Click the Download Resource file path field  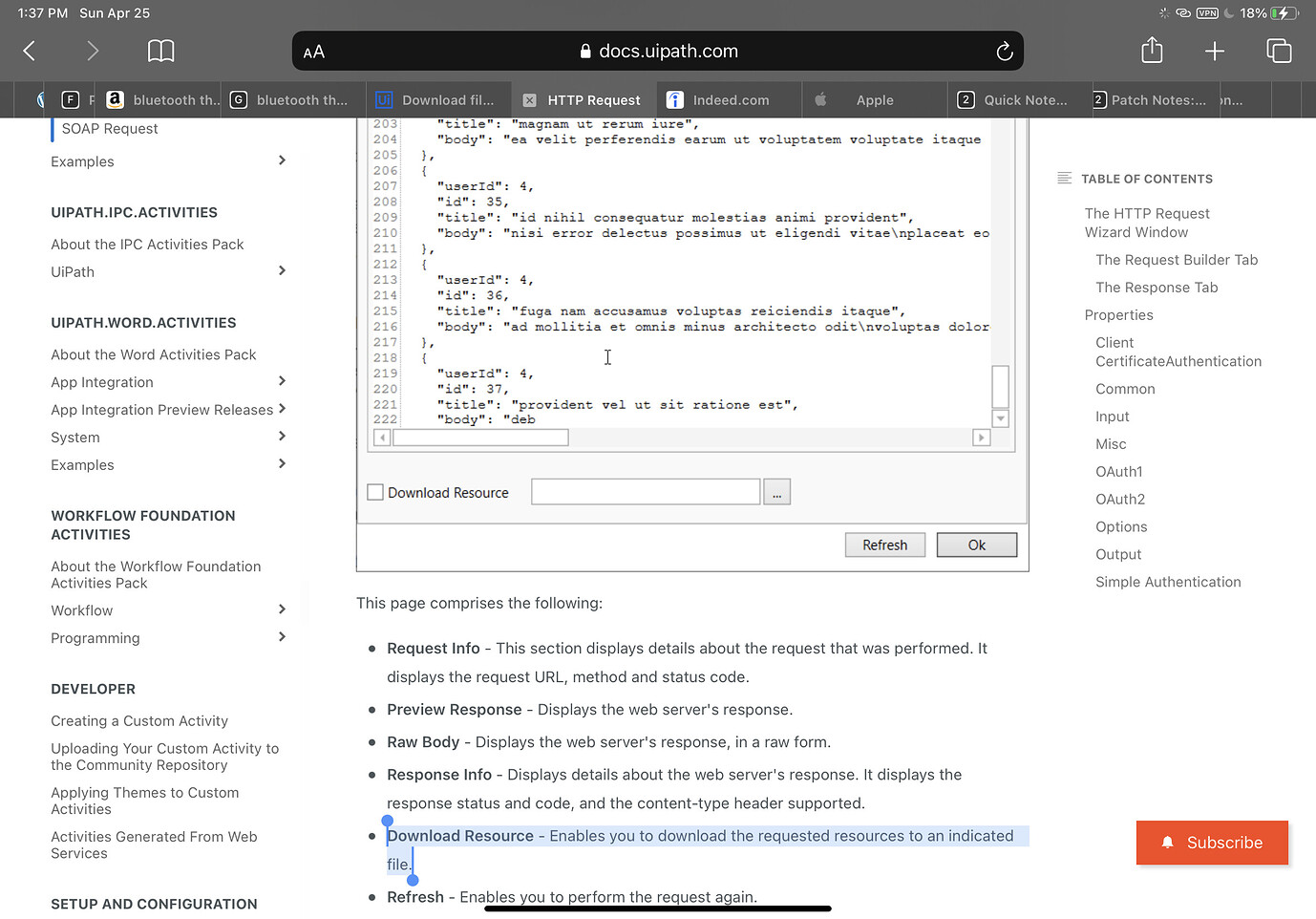coord(646,492)
